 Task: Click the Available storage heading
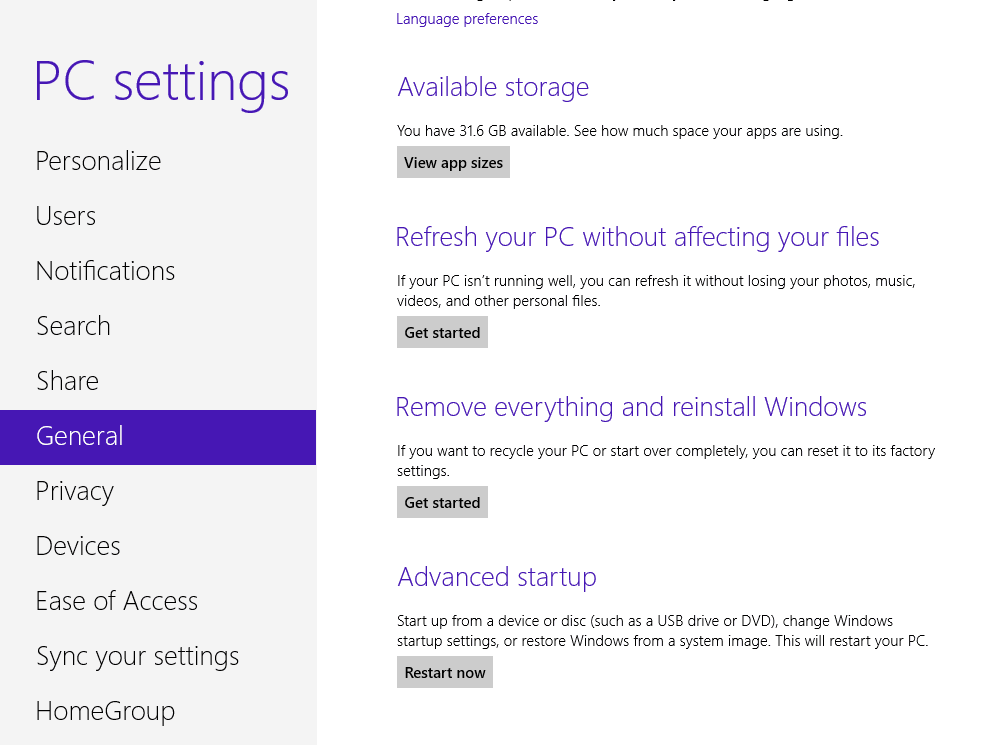click(493, 87)
